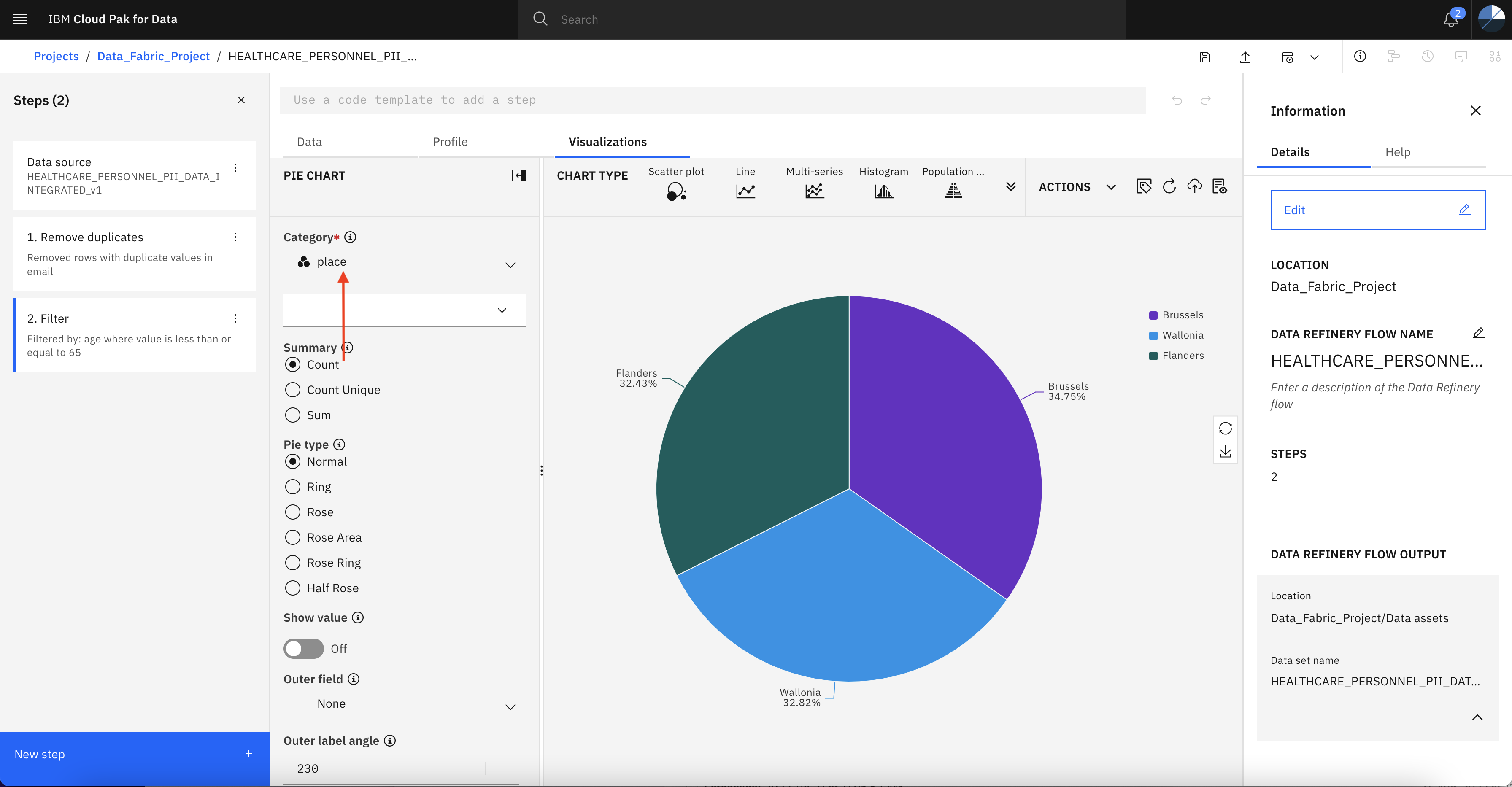Click the reset chart icon in actions
Image resolution: width=1512 pixels, height=787 pixels.
pyautogui.click(x=1169, y=186)
